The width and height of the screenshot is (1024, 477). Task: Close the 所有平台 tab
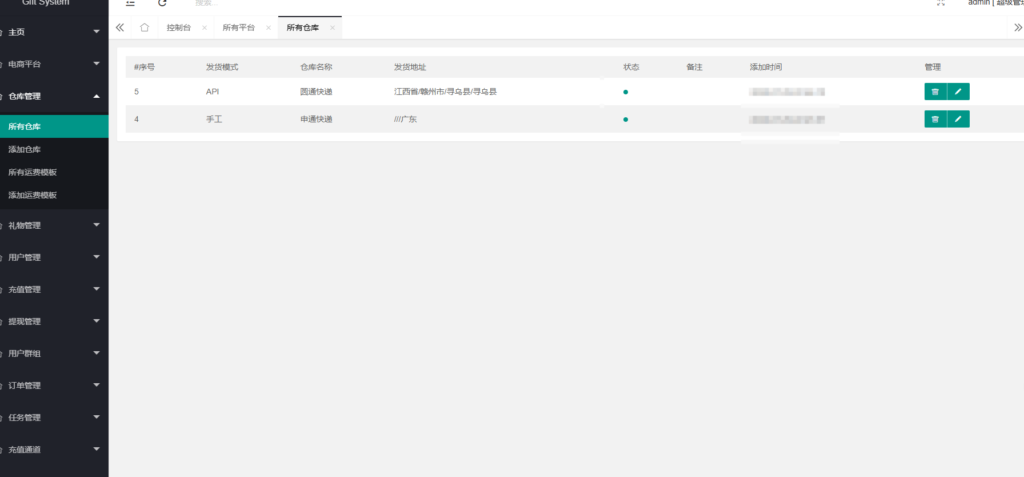[x=268, y=28]
